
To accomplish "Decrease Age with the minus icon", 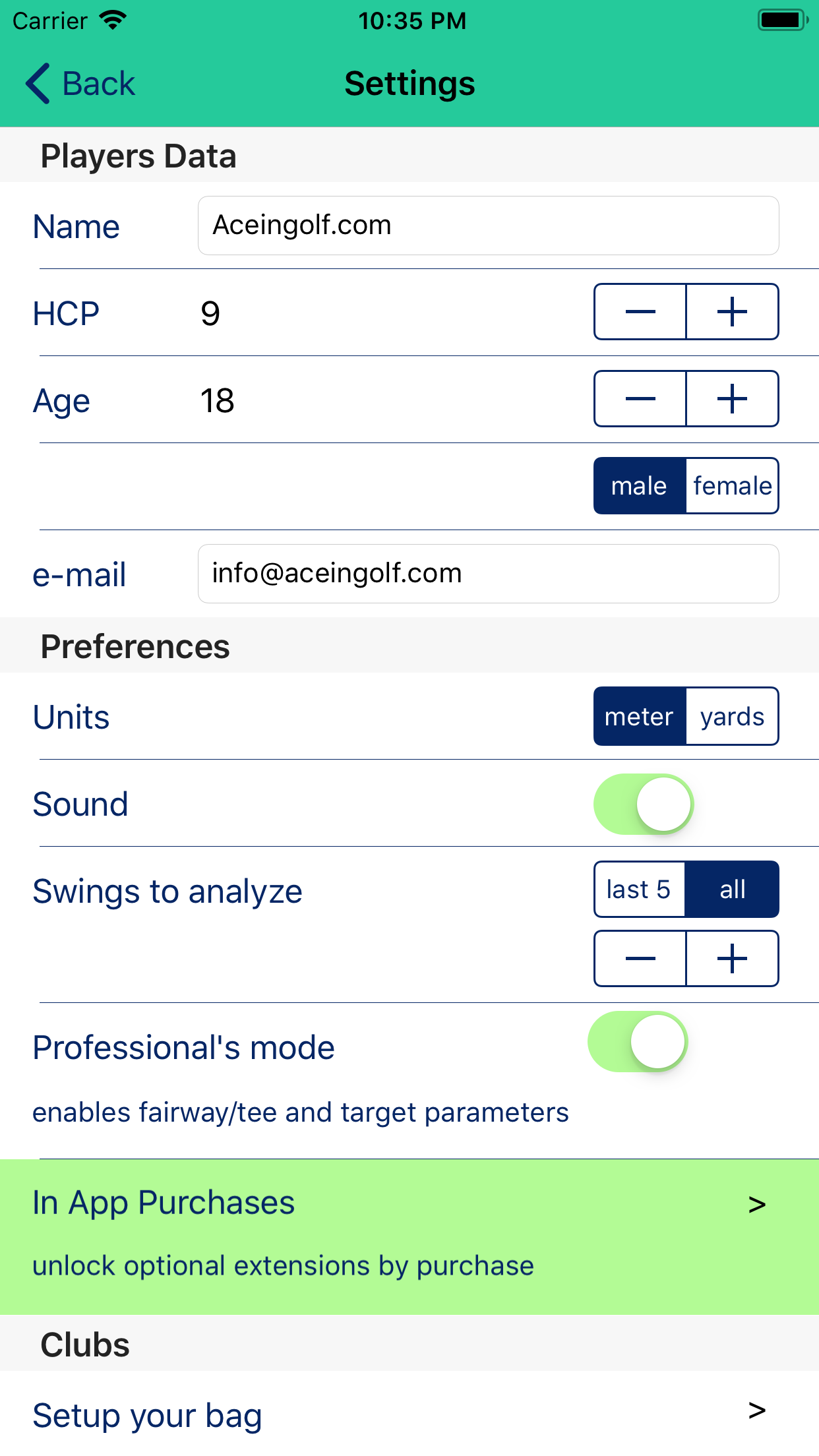I will pyautogui.click(x=640, y=399).
